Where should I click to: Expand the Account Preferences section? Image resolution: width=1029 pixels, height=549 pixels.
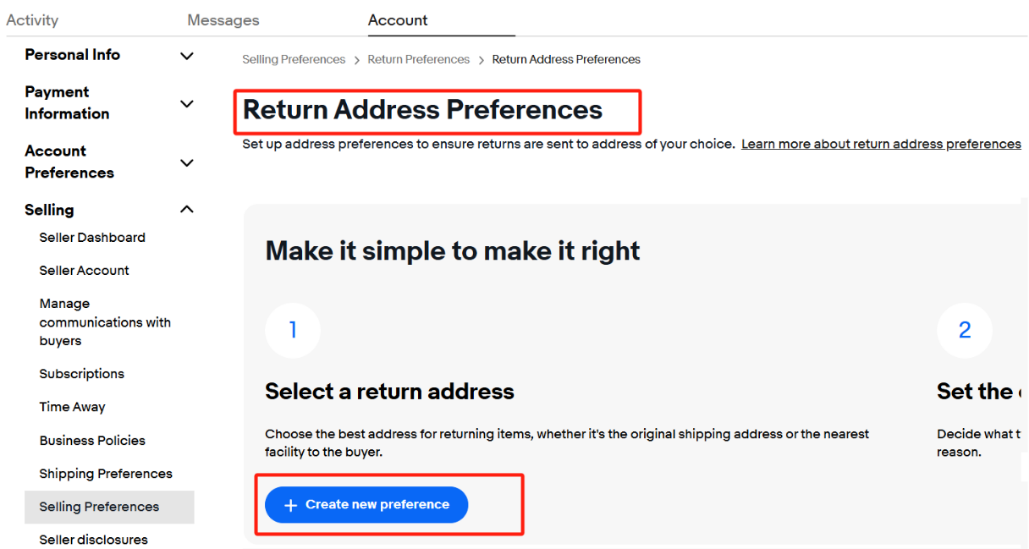[x=186, y=163]
